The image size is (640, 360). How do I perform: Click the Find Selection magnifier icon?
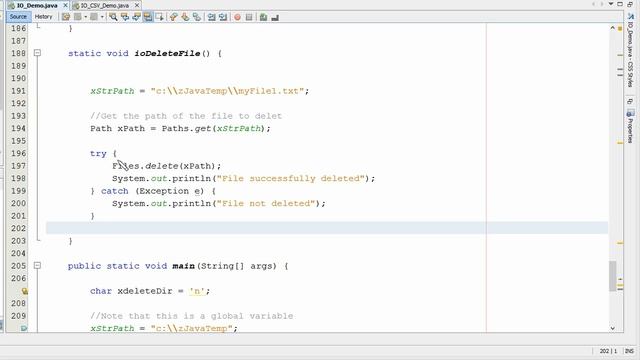[x=113, y=17]
